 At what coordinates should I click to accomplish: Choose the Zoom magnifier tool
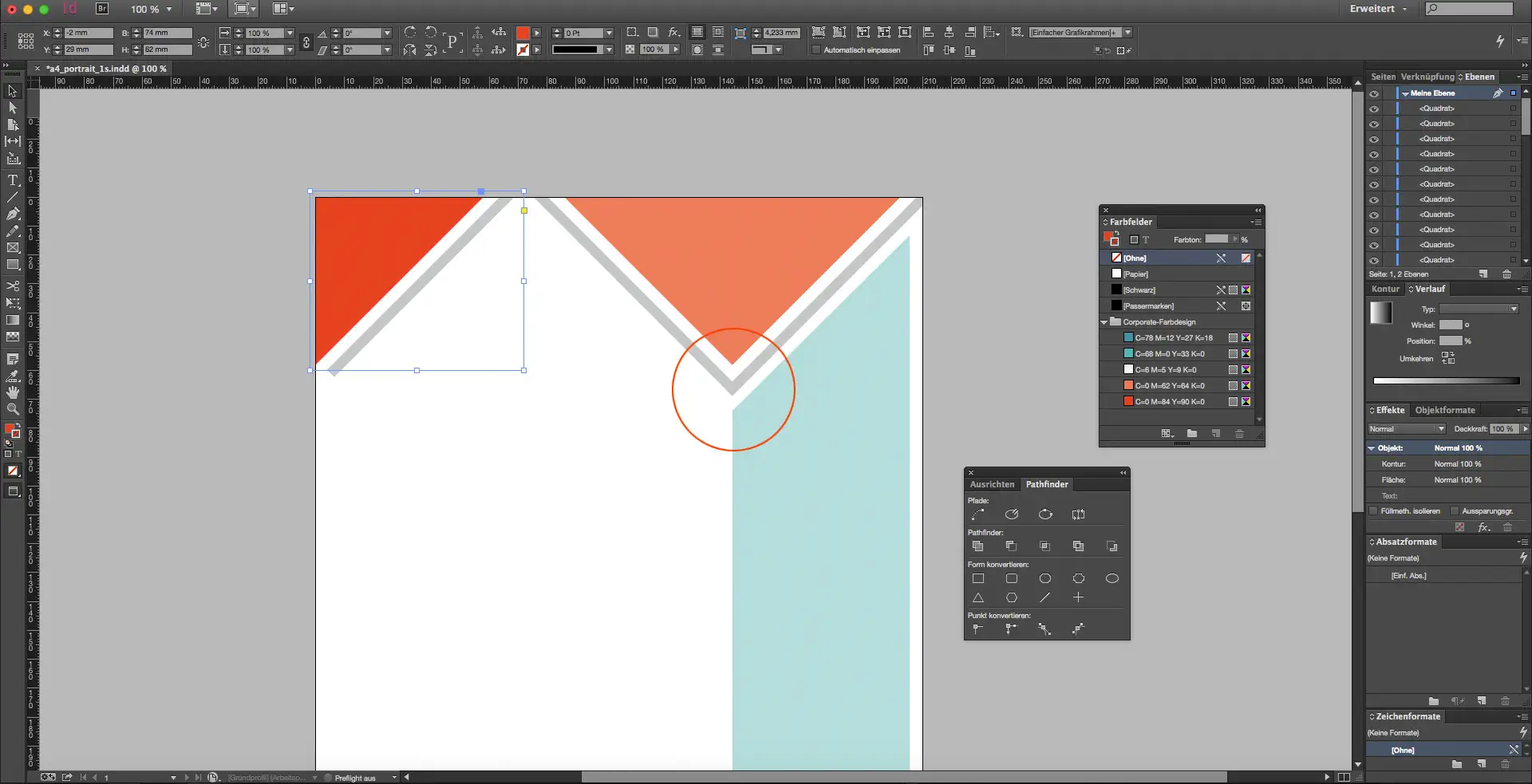pyautogui.click(x=13, y=409)
